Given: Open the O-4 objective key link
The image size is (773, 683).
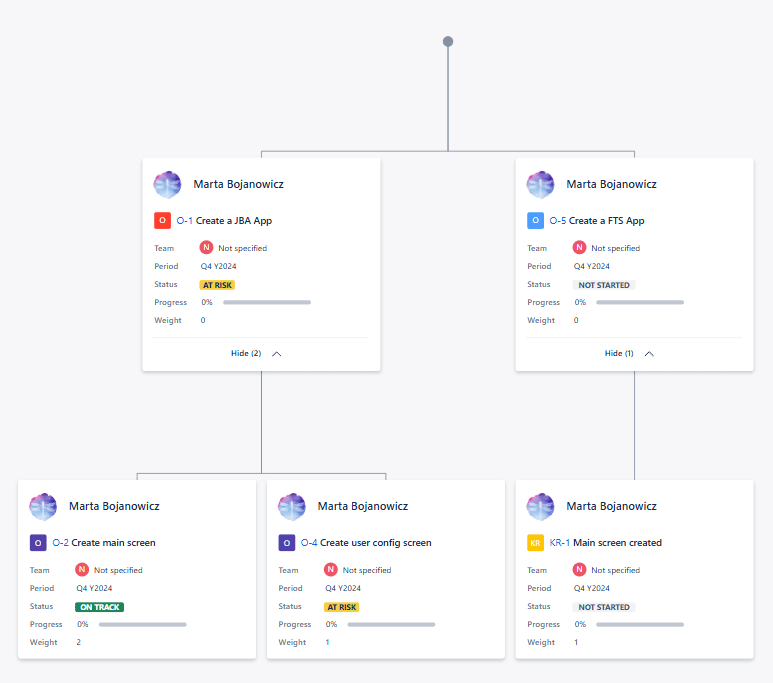Looking at the screenshot, I should click(309, 543).
